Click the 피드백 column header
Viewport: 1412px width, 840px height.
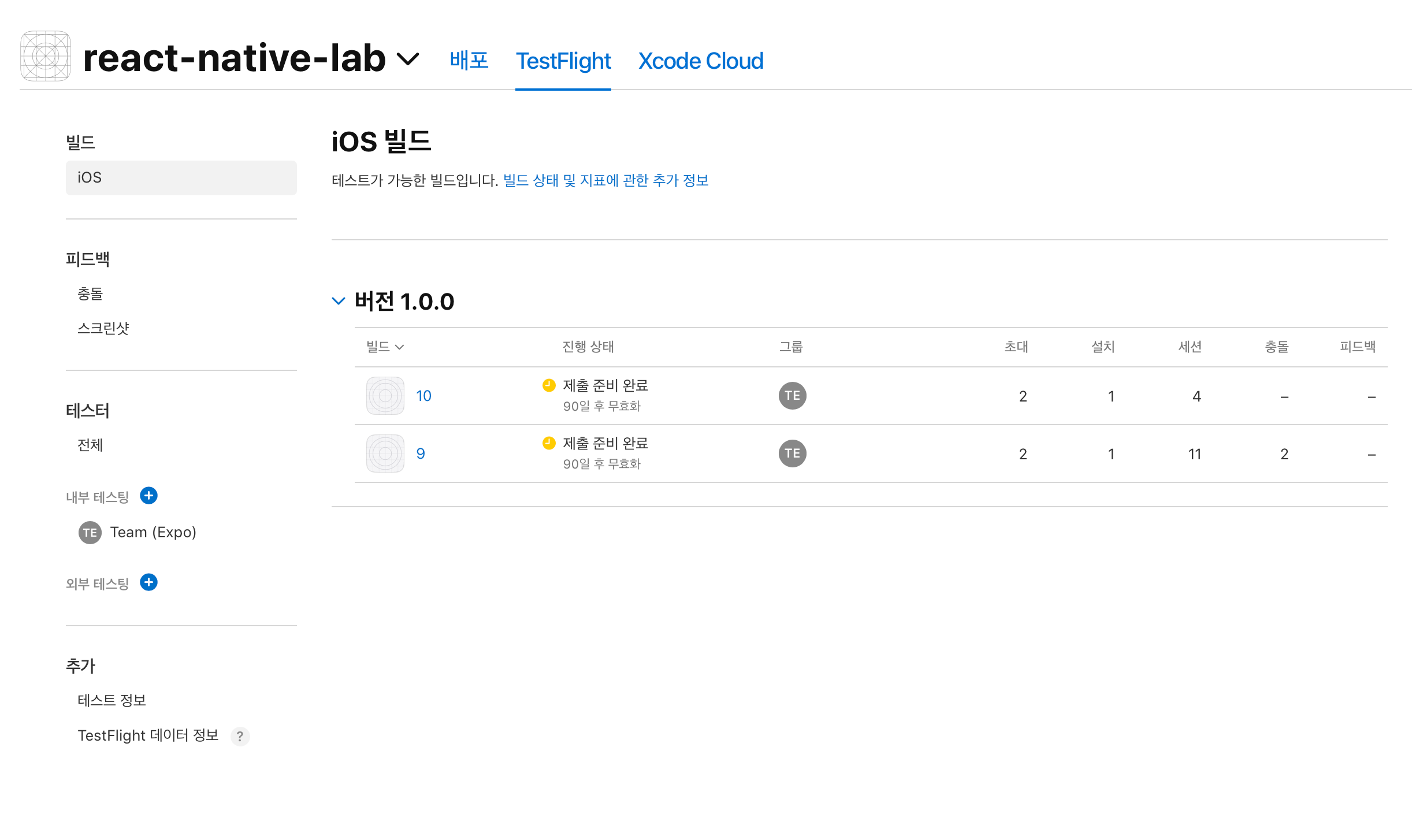(1358, 347)
